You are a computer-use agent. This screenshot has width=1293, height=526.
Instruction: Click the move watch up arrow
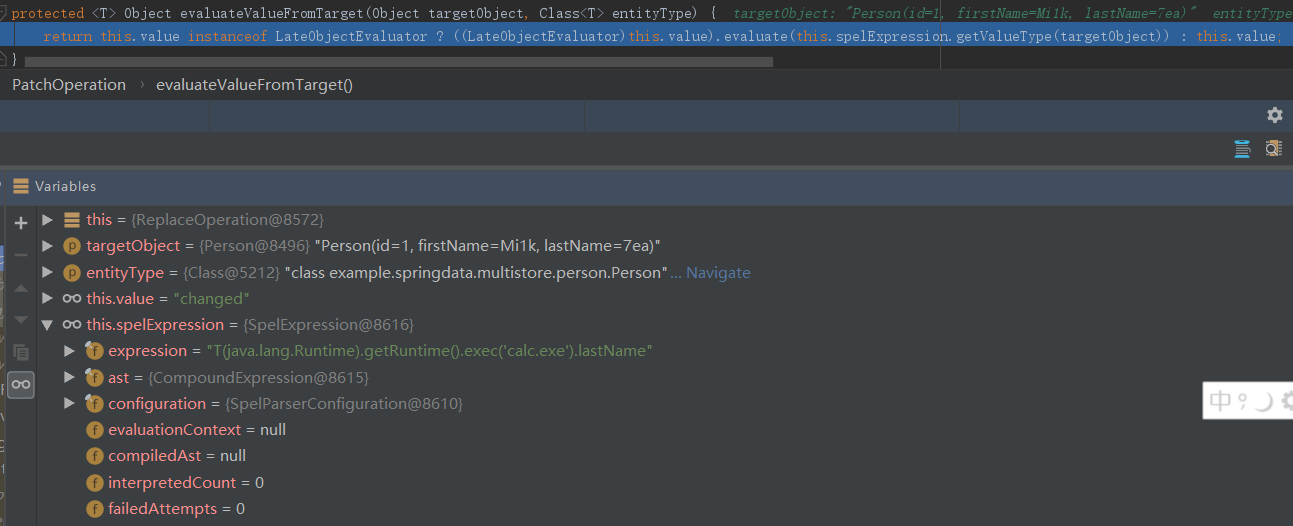point(21,288)
